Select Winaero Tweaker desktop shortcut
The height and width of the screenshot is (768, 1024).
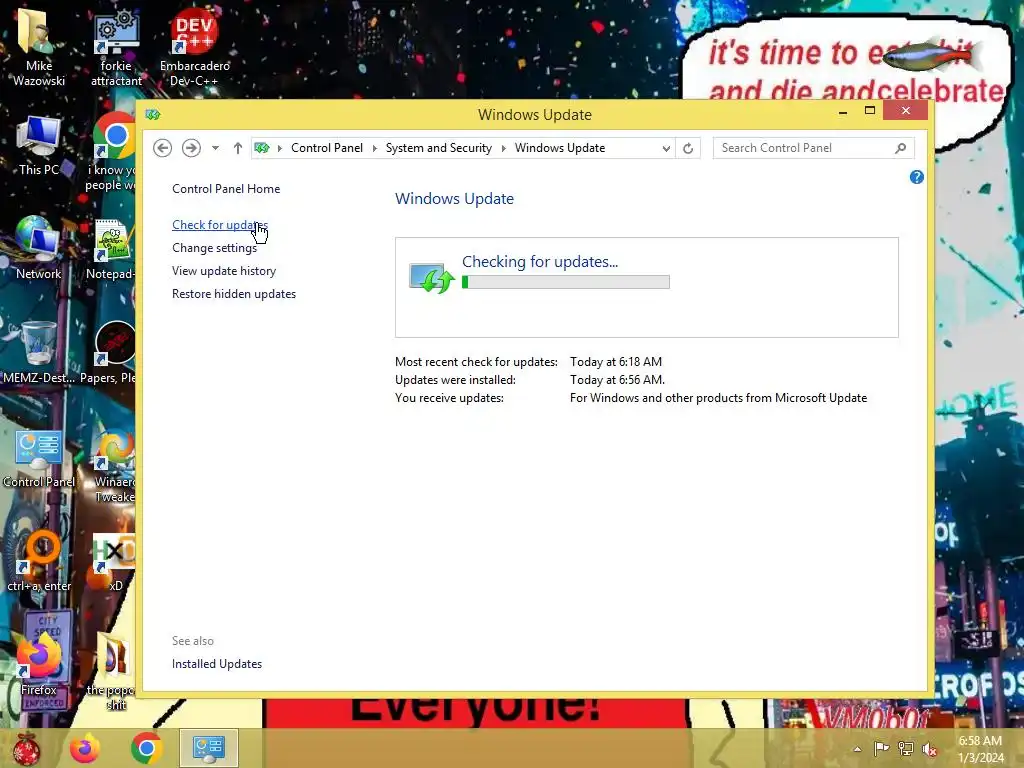[x=115, y=465]
